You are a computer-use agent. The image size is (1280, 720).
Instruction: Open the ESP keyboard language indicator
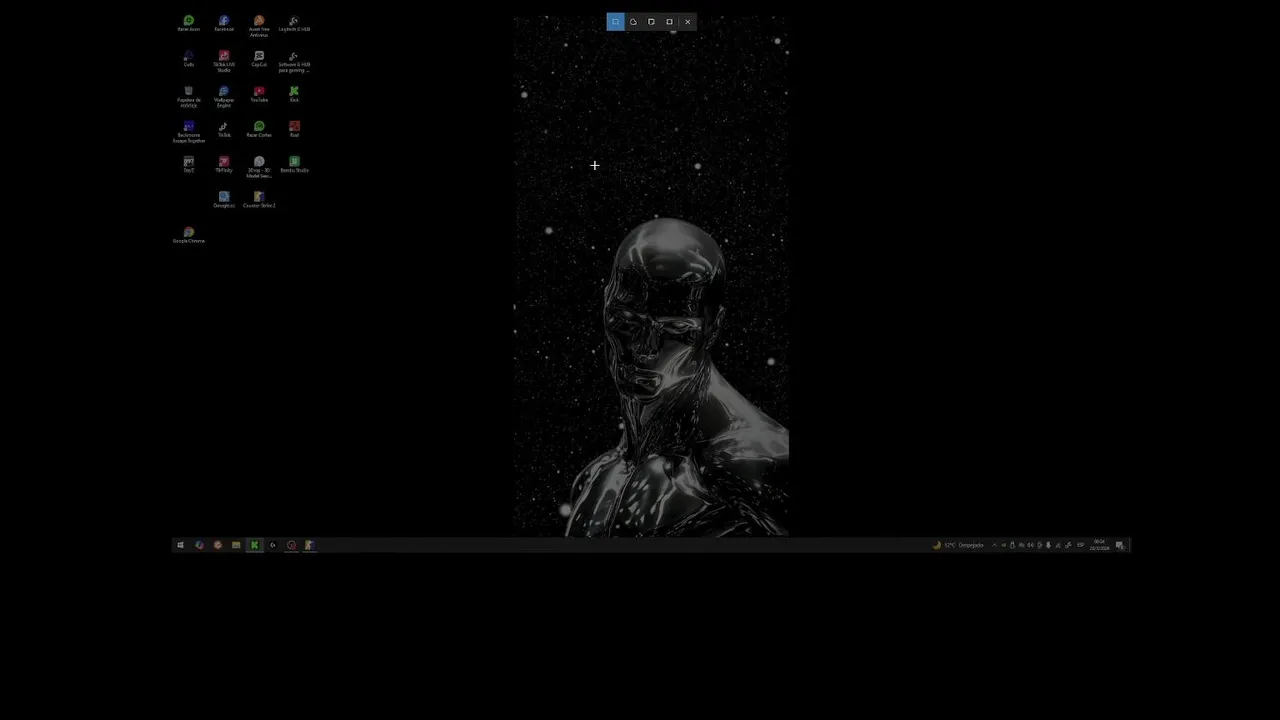(1081, 545)
